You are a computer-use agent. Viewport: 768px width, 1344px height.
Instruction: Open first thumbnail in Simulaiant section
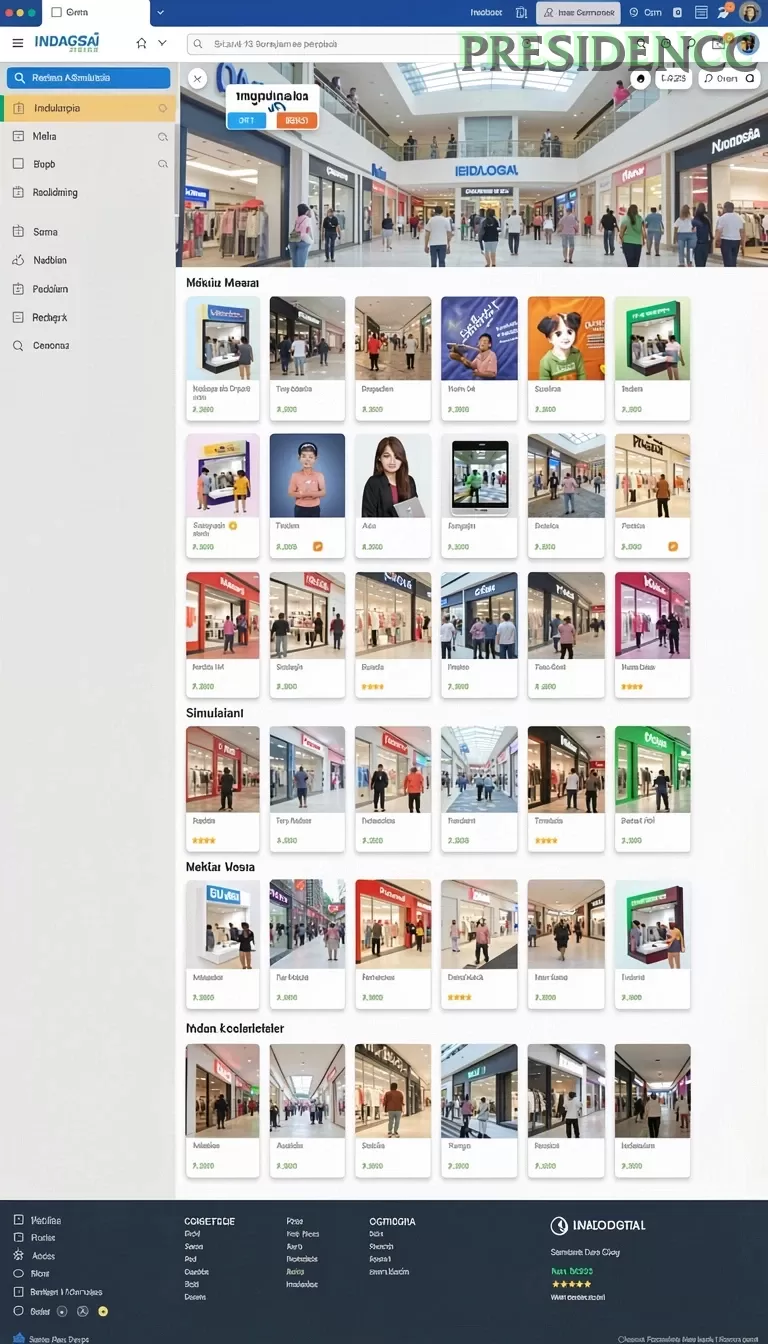pyautogui.click(x=222, y=769)
